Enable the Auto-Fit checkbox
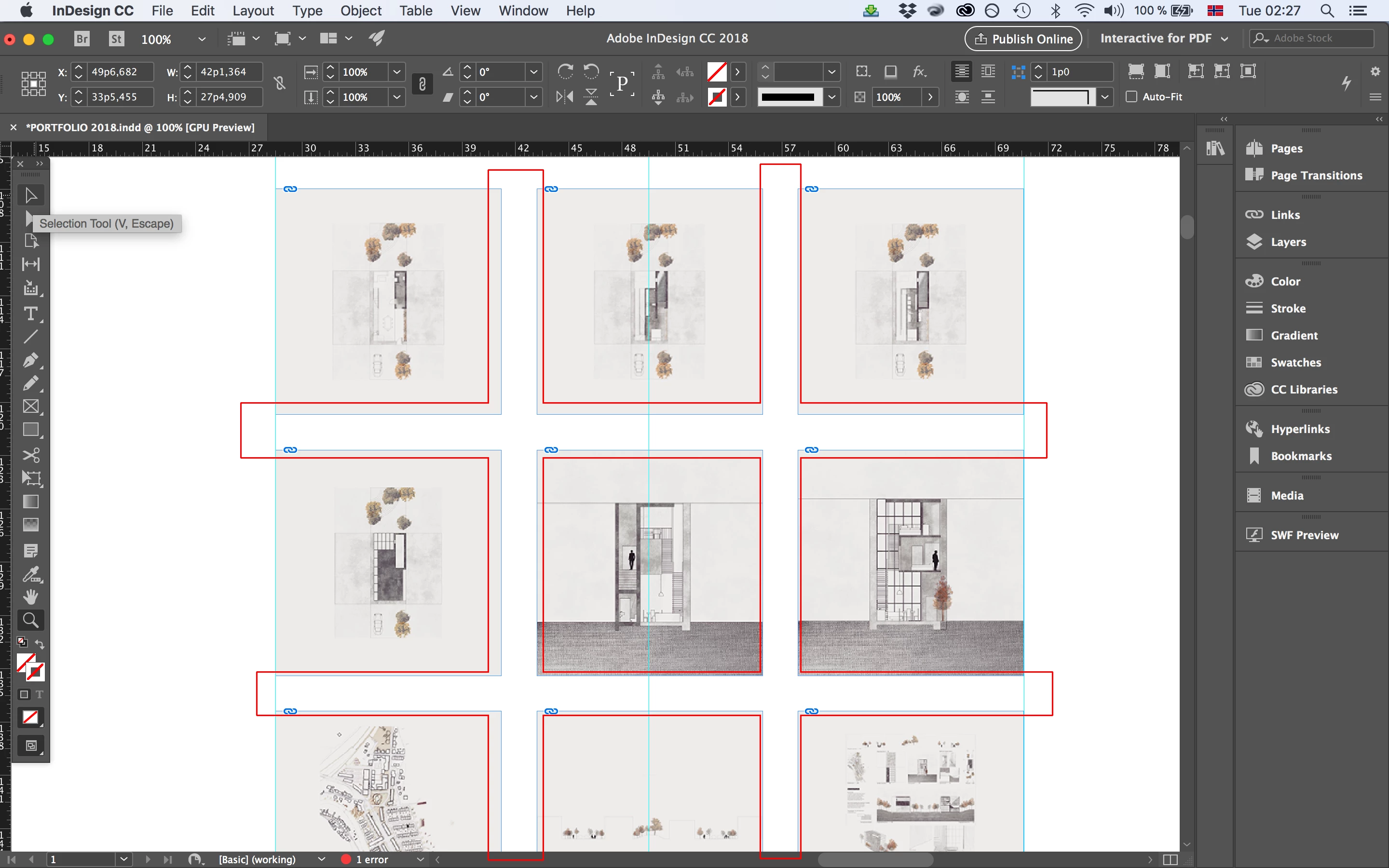This screenshot has width=1389, height=868. tap(1131, 96)
